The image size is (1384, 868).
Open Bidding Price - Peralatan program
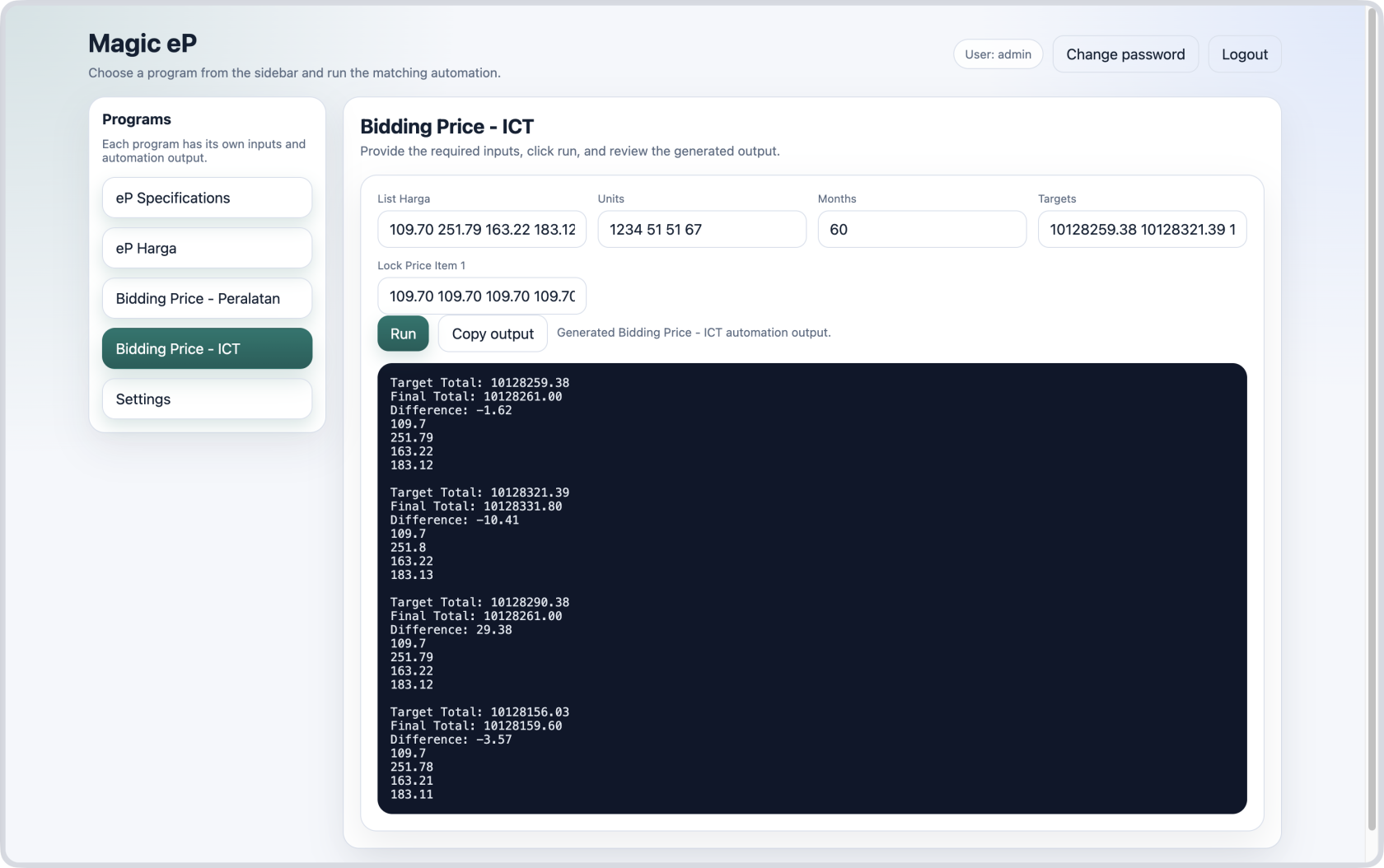click(x=207, y=298)
